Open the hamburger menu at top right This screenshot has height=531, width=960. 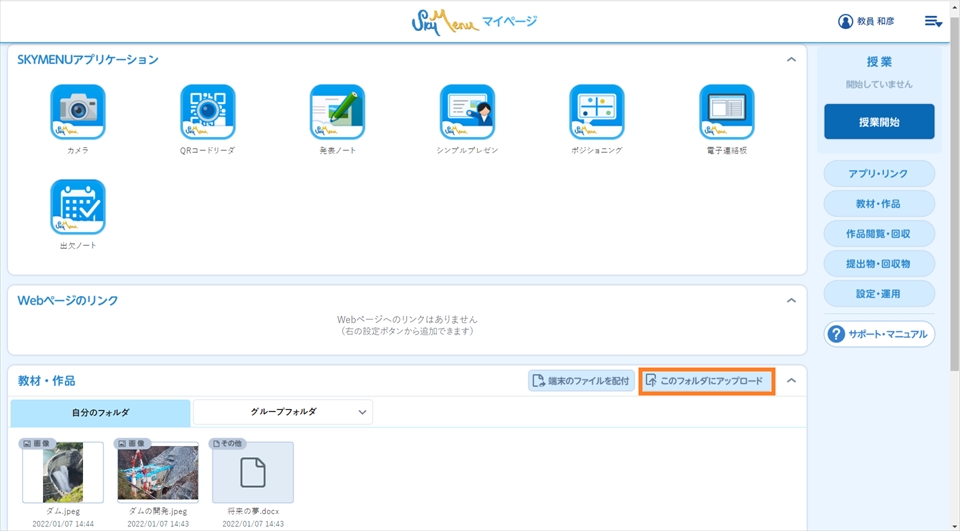click(933, 21)
